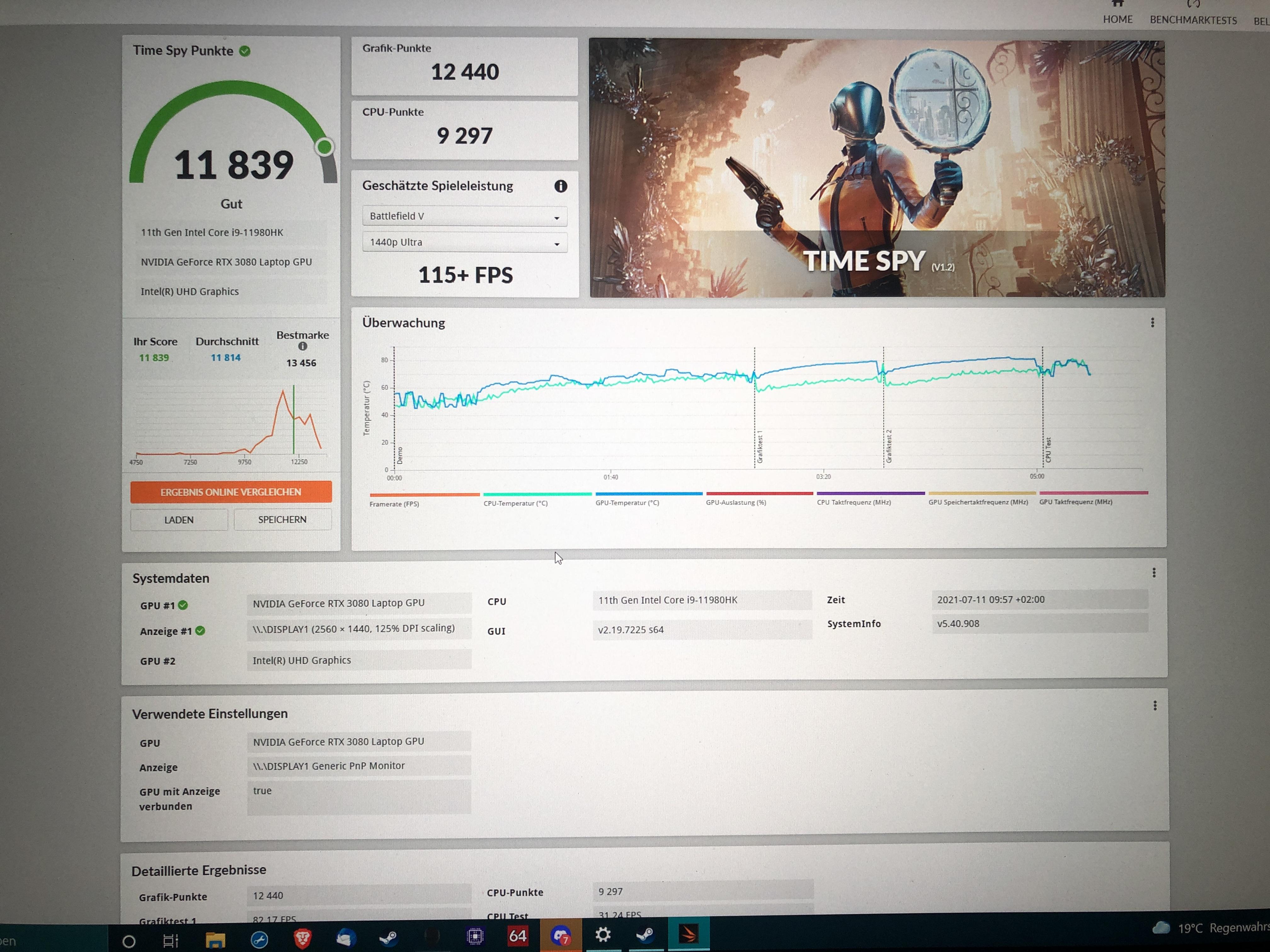Click the LADEN button
Viewport: 1270px width, 952px height.
(179, 520)
